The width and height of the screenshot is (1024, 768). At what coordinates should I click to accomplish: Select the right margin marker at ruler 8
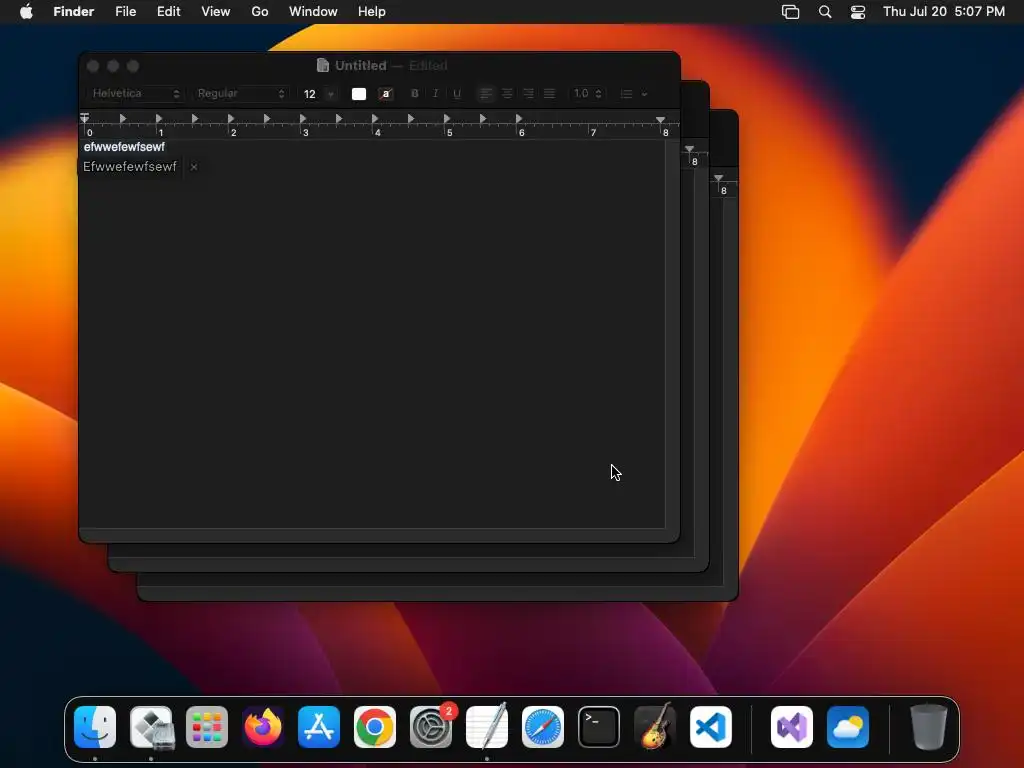661,120
